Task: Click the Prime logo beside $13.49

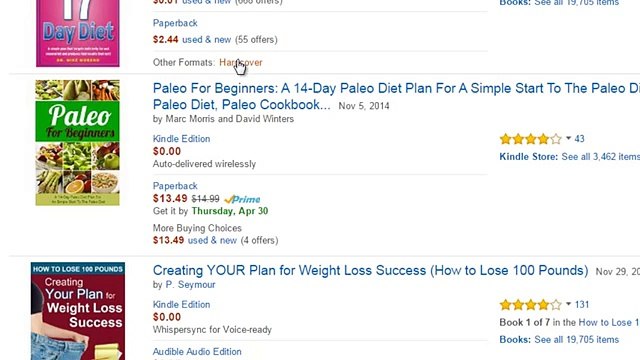Action: (242, 199)
